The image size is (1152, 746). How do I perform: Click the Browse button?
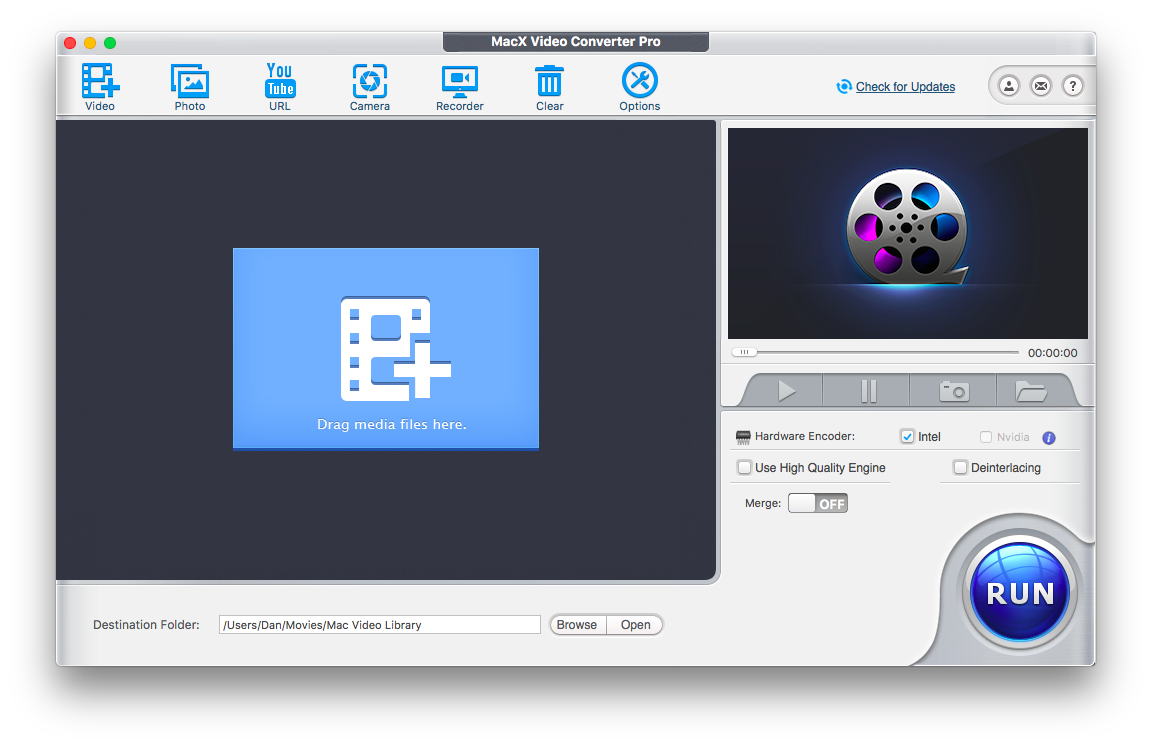[x=577, y=625]
